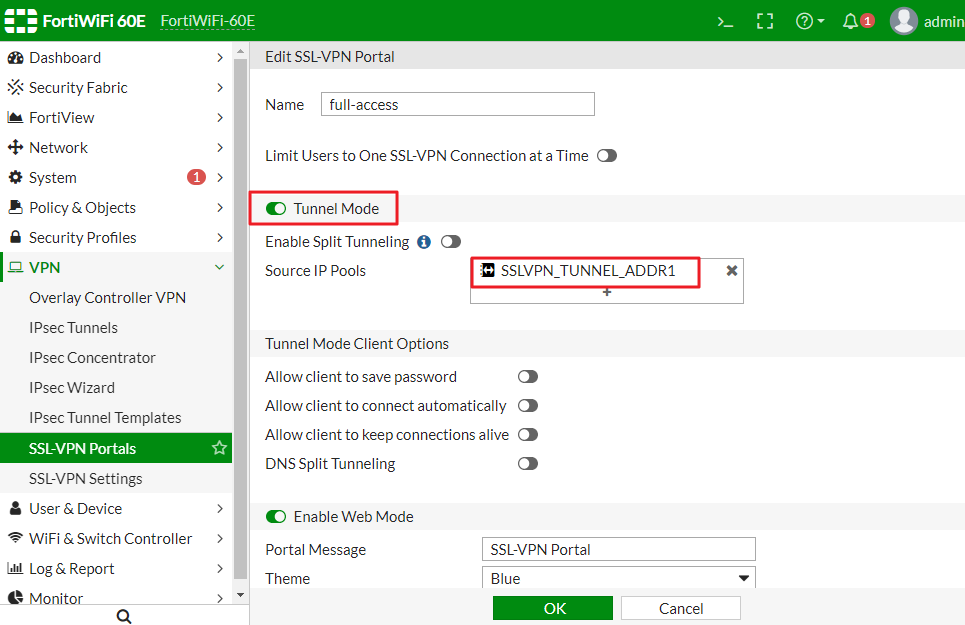Click the FortiWiFi logo icon
This screenshot has width=965, height=625.
click(x=21, y=21)
